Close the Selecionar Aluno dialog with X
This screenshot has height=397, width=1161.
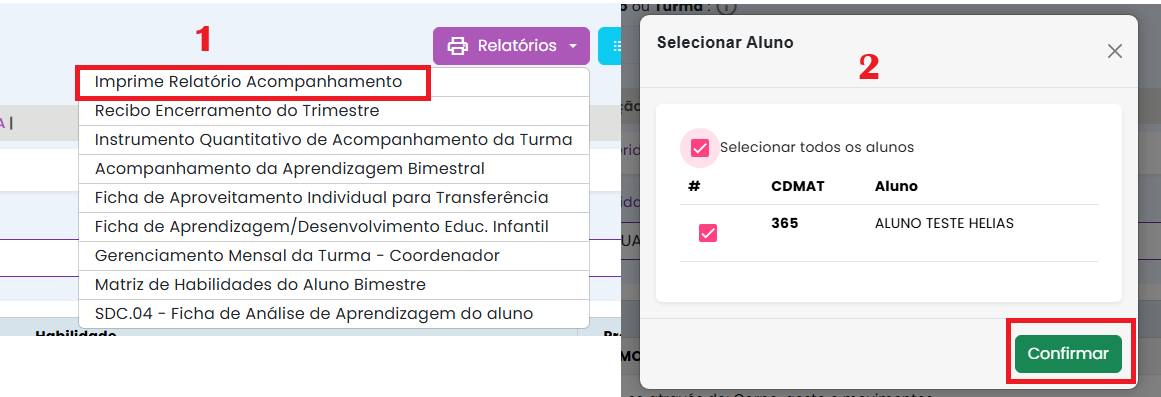(x=1114, y=51)
